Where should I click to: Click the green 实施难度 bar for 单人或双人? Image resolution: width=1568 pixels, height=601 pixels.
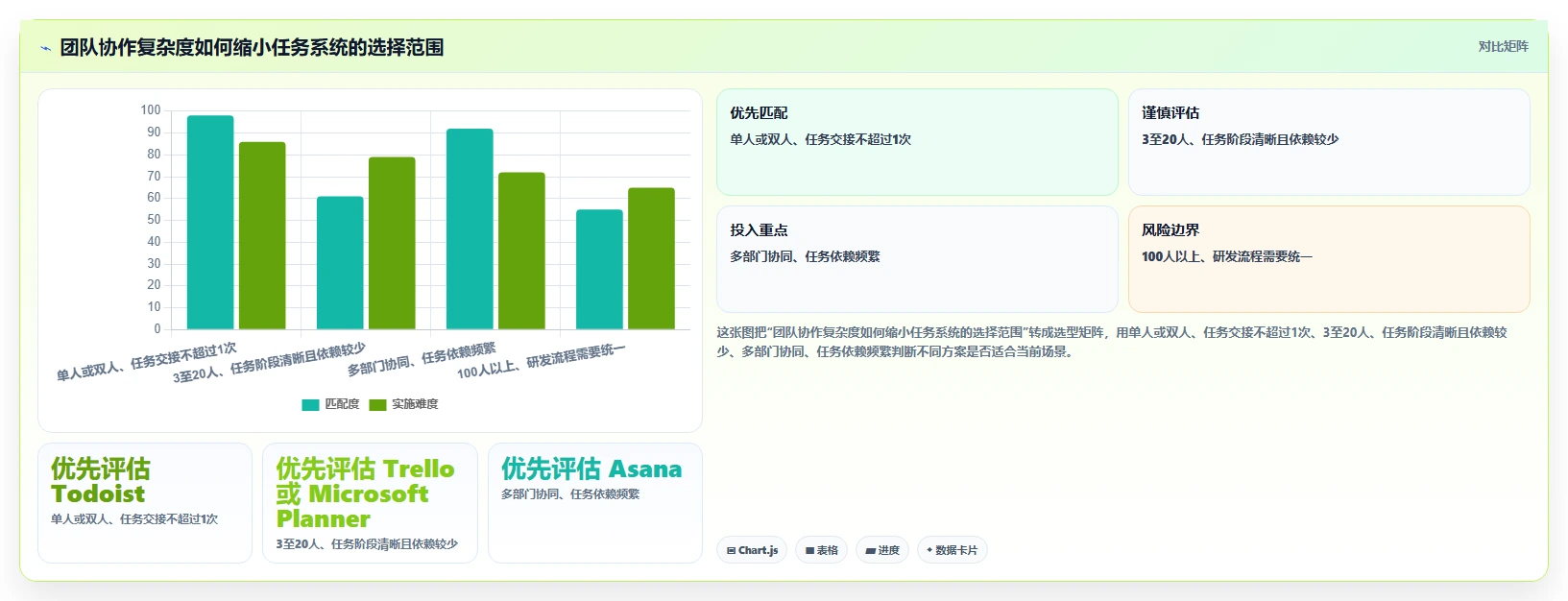pos(262,236)
